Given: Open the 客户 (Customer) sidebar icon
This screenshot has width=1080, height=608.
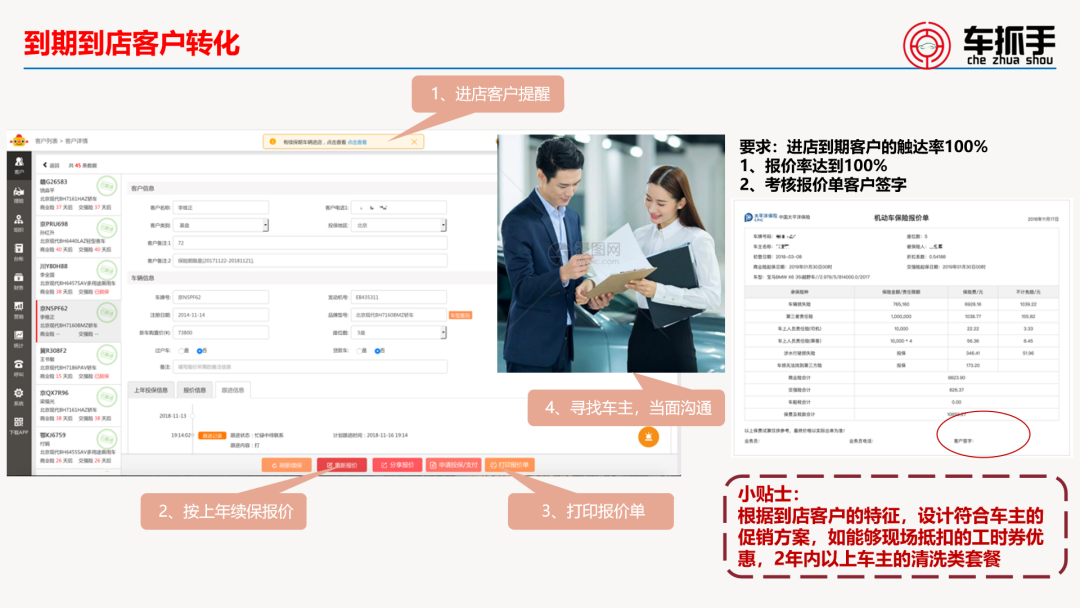Looking at the screenshot, I should (x=19, y=165).
